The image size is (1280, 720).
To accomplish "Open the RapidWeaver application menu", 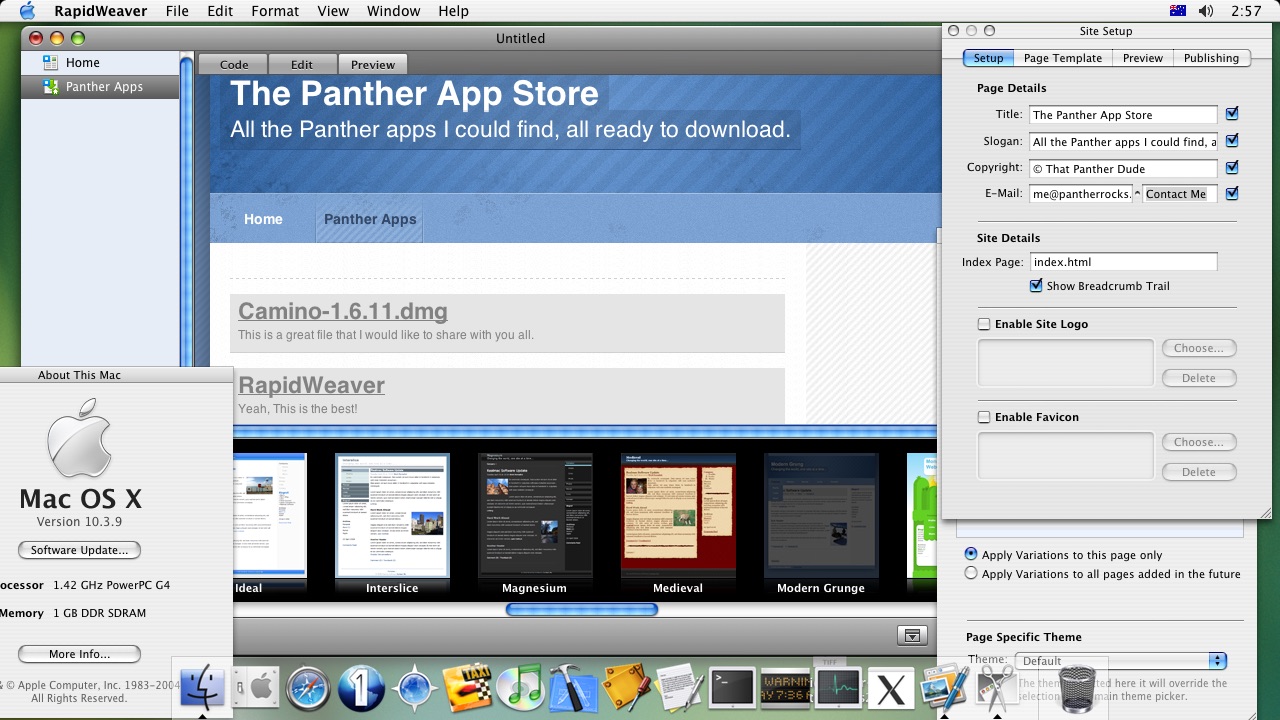I will pos(100,11).
